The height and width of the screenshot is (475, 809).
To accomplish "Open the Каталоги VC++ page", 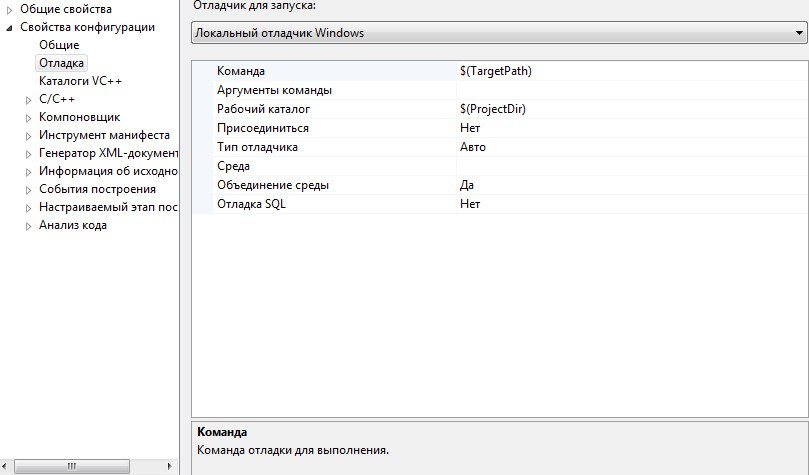I will point(80,81).
